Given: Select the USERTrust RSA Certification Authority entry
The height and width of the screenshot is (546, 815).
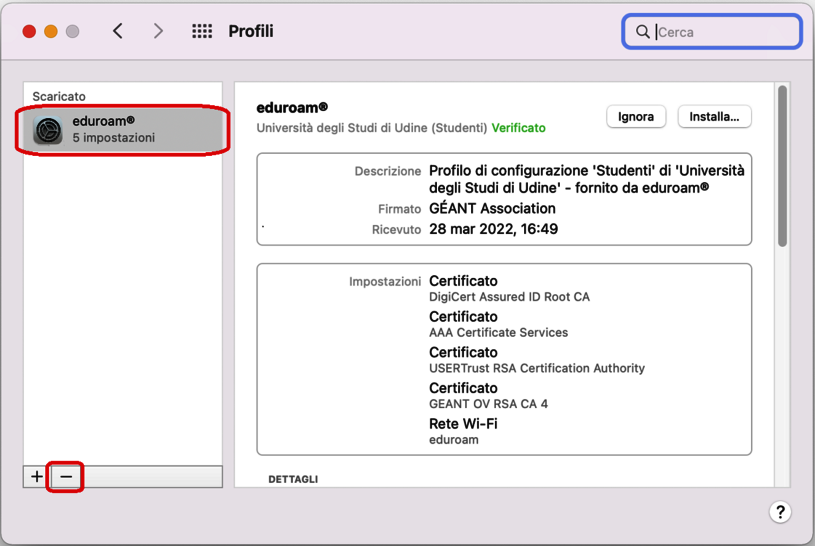Looking at the screenshot, I should 536,368.
